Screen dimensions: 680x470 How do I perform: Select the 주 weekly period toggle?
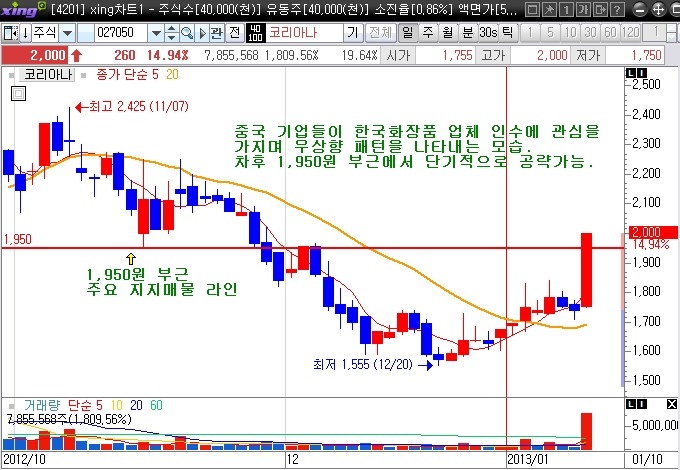428,33
